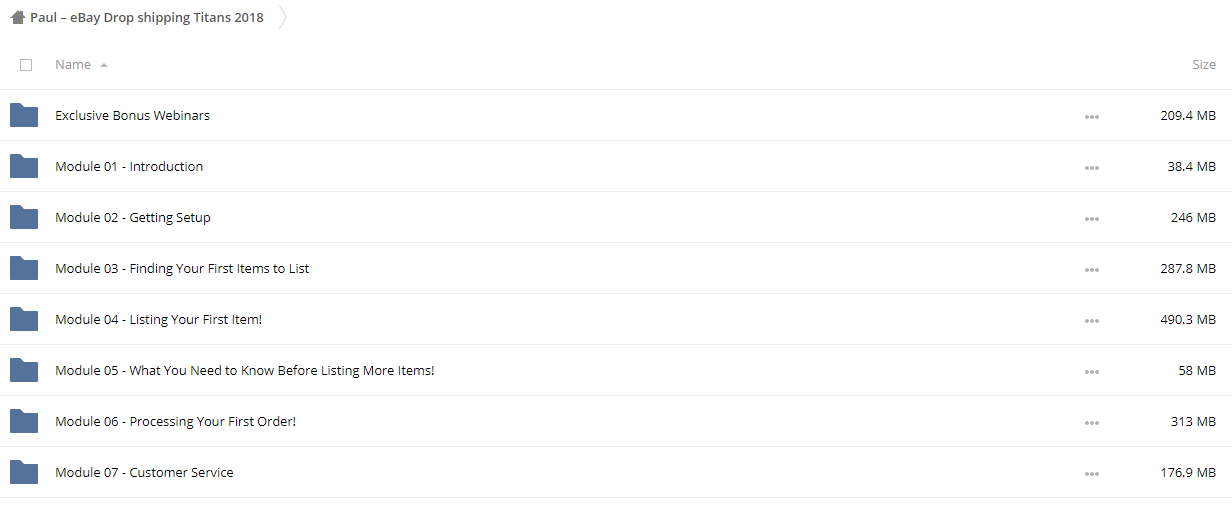1232x505 pixels.
Task: Sort files by Size column
Action: 1204,64
